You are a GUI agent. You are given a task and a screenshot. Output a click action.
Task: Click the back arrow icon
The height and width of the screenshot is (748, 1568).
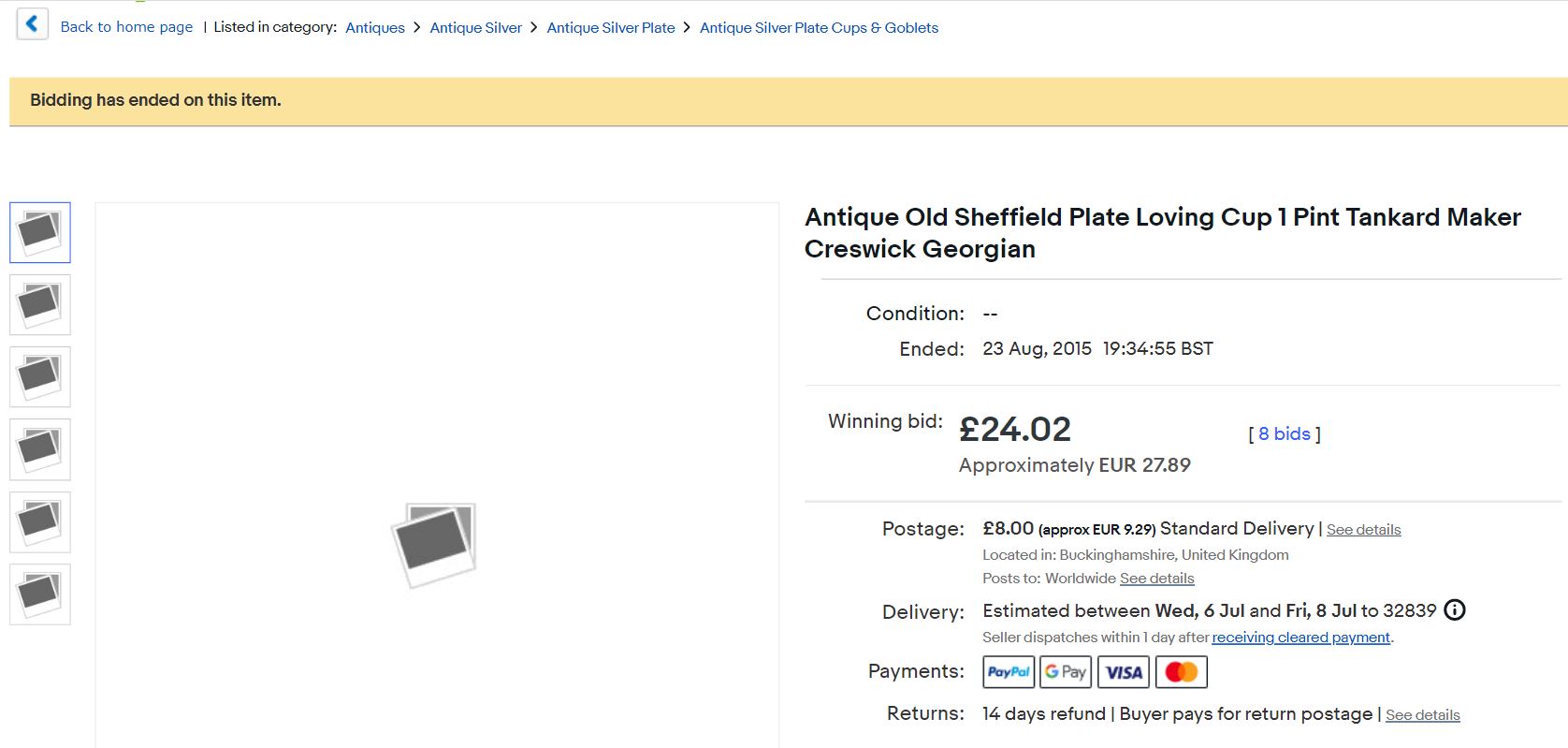click(x=32, y=24)
